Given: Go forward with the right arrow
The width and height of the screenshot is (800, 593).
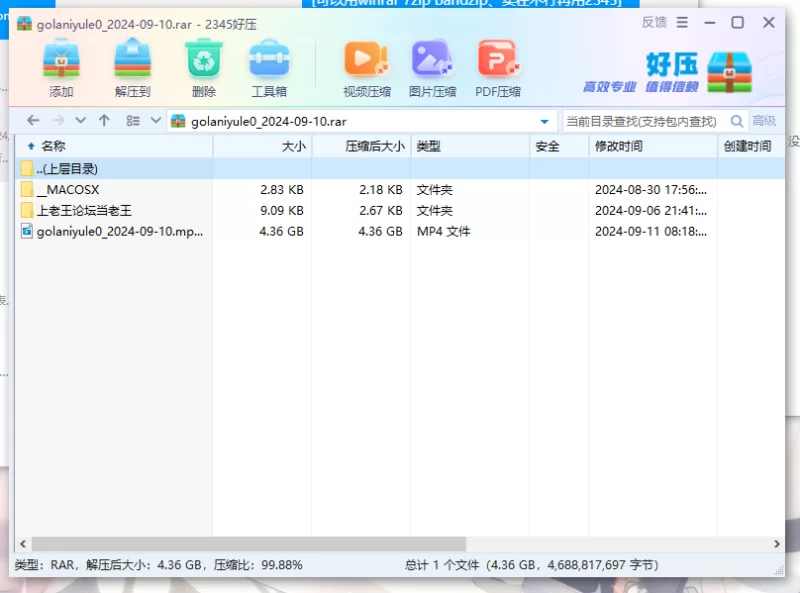Looking at the screenshot, I should pos(58,120).
